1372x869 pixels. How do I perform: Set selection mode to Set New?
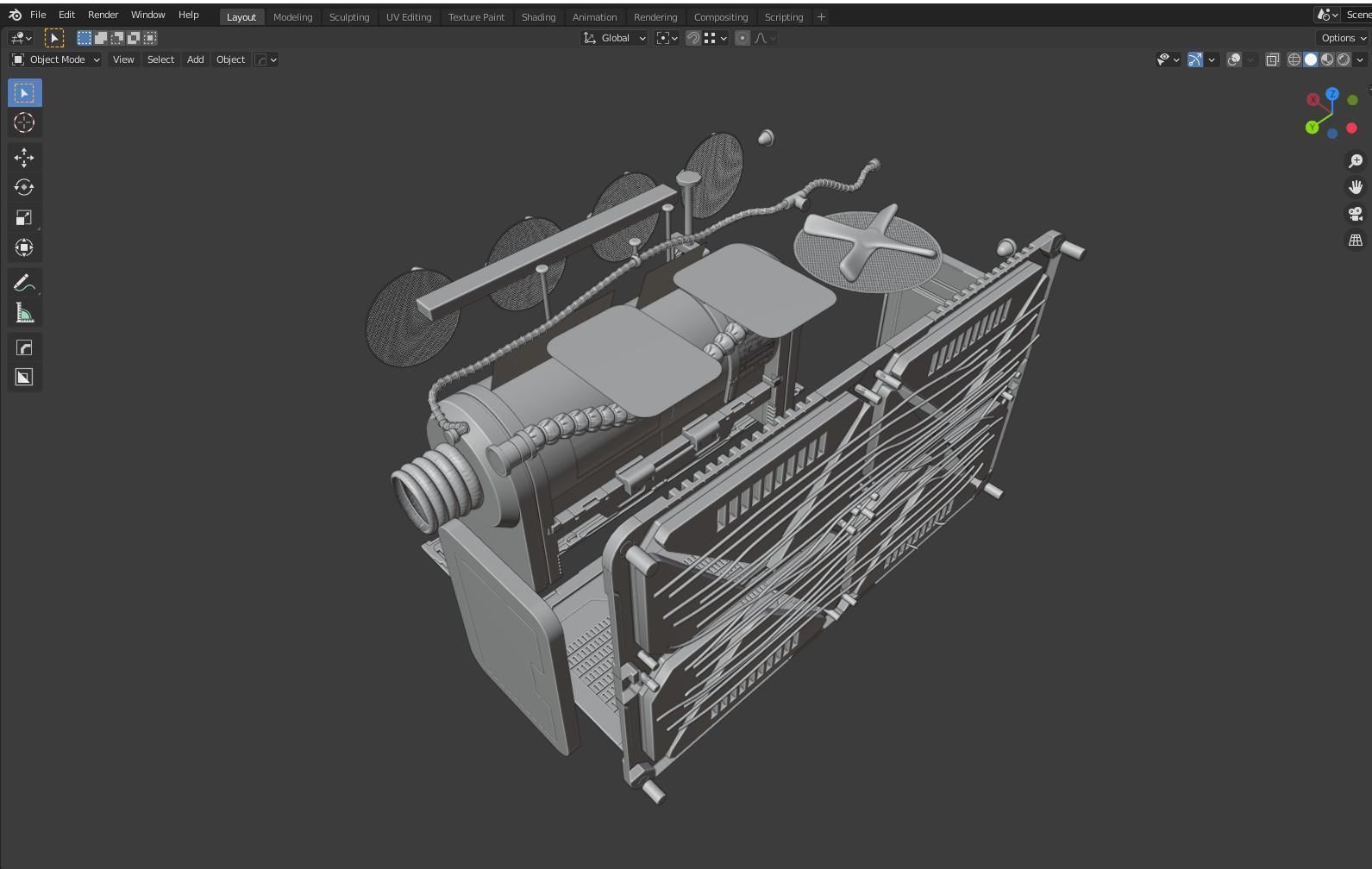[85, 38]
